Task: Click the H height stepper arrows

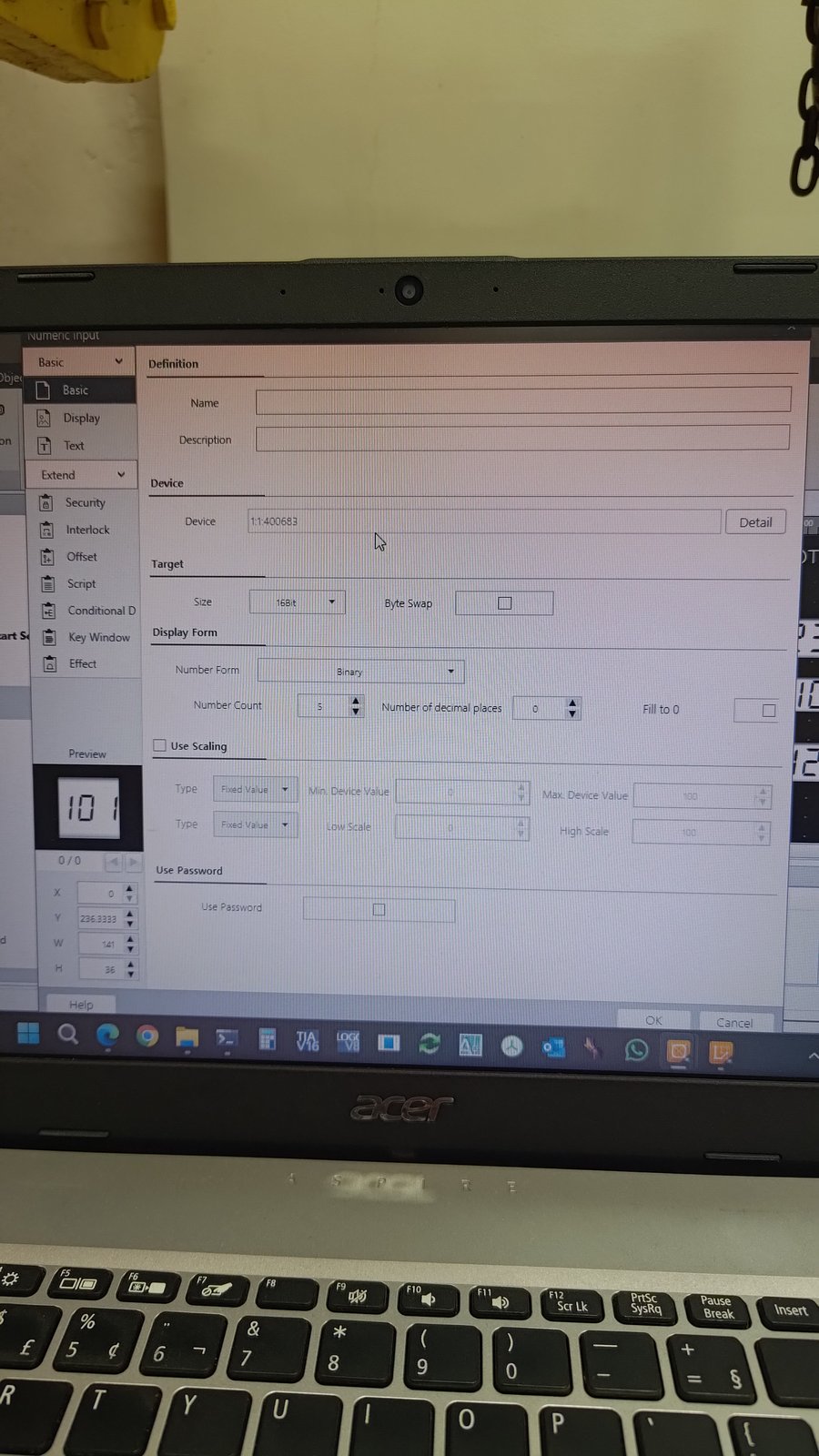Action: pyautogui.click(x=131, y=969)
